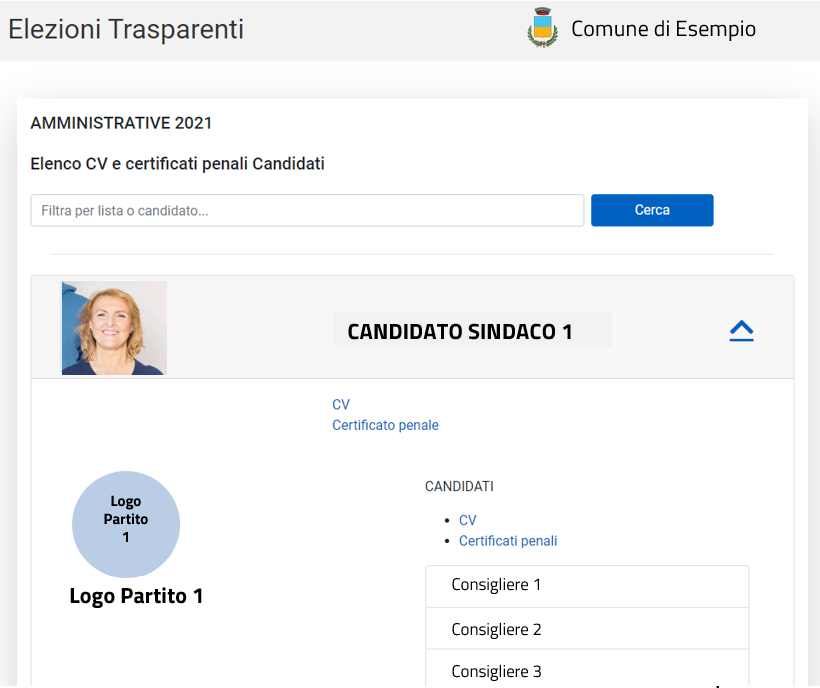Click the AMMINISTRATIVE 2021 heading
The width and height of the screenshot is (820, 688).
click(x=121, y=123)
